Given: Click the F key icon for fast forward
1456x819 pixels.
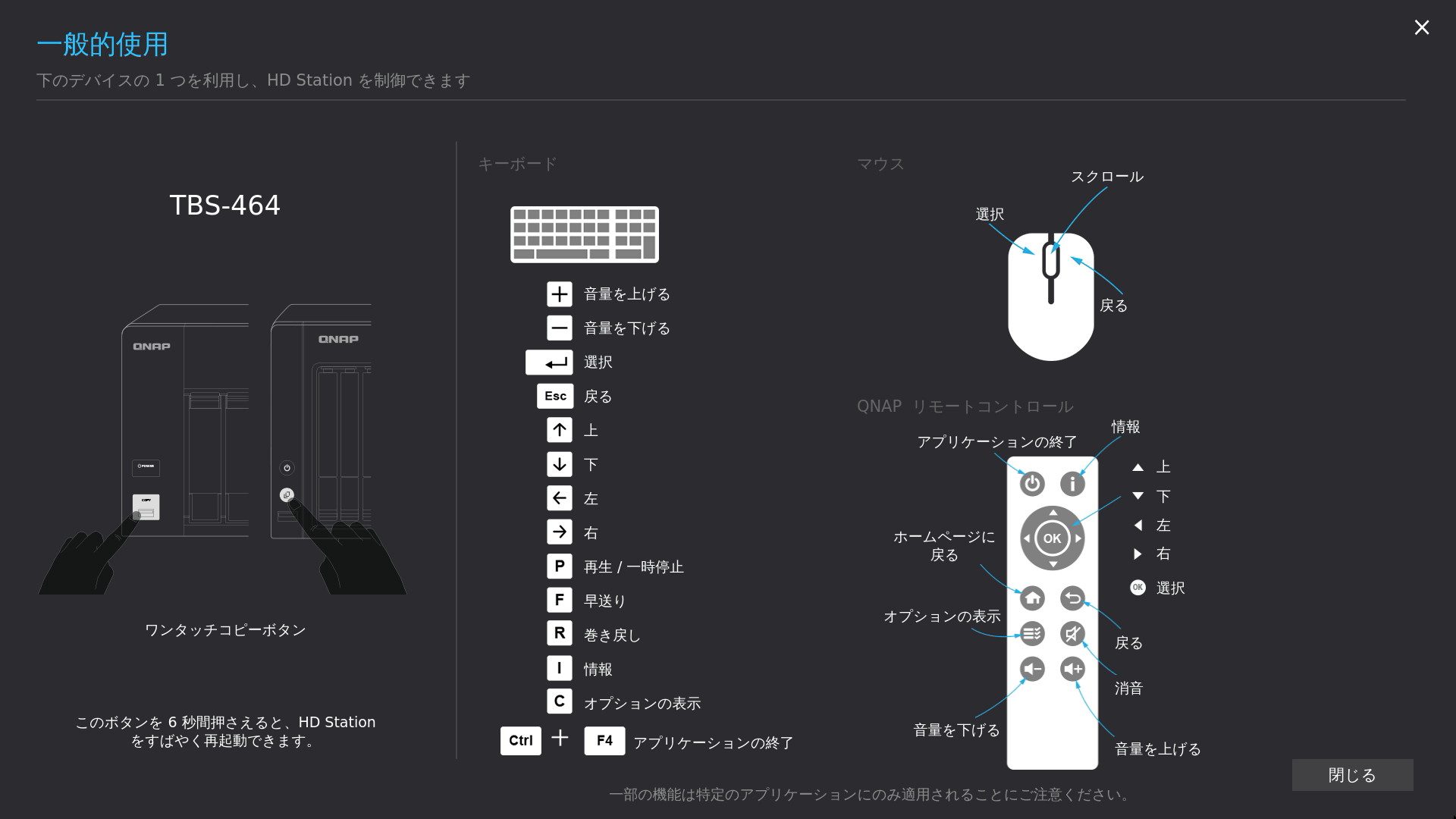Looking at the screenshot, I should click(559, 601).
